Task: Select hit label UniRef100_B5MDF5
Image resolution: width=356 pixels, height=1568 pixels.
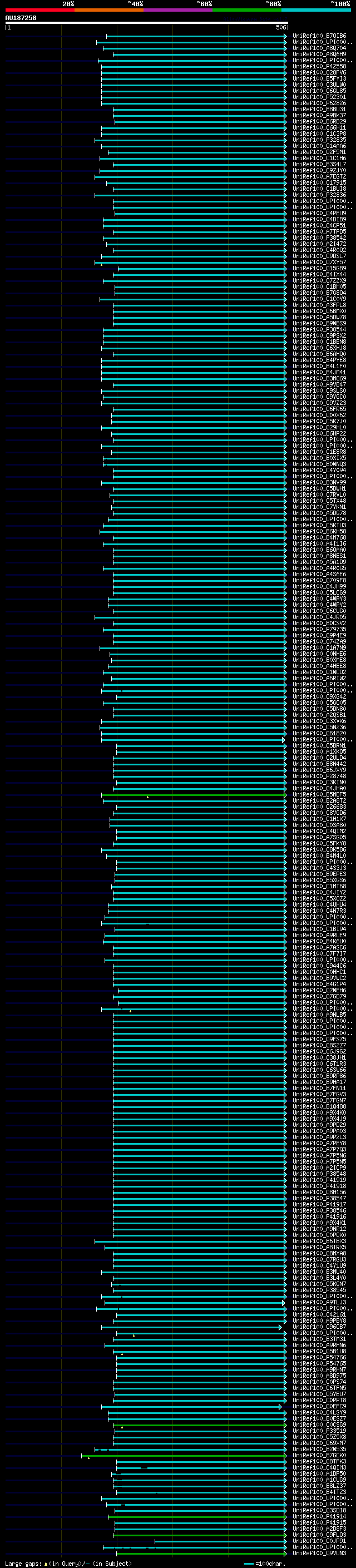Action: [x=319, y=794]
